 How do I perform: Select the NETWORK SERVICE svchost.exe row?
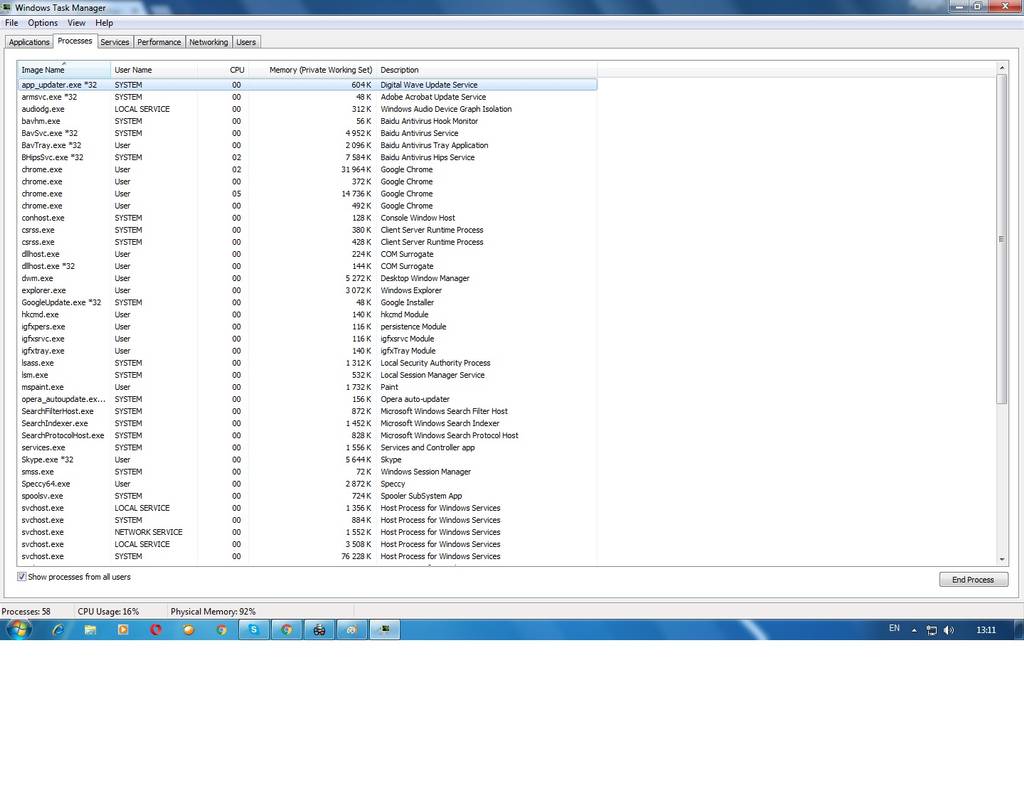click(307, 531)
